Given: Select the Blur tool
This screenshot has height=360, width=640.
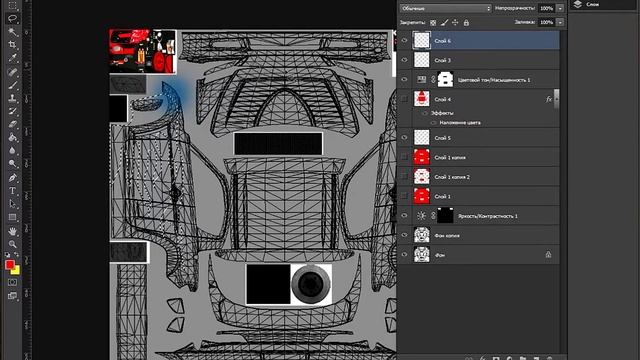Looking at the screenshot, I should (x=12, y=151).
